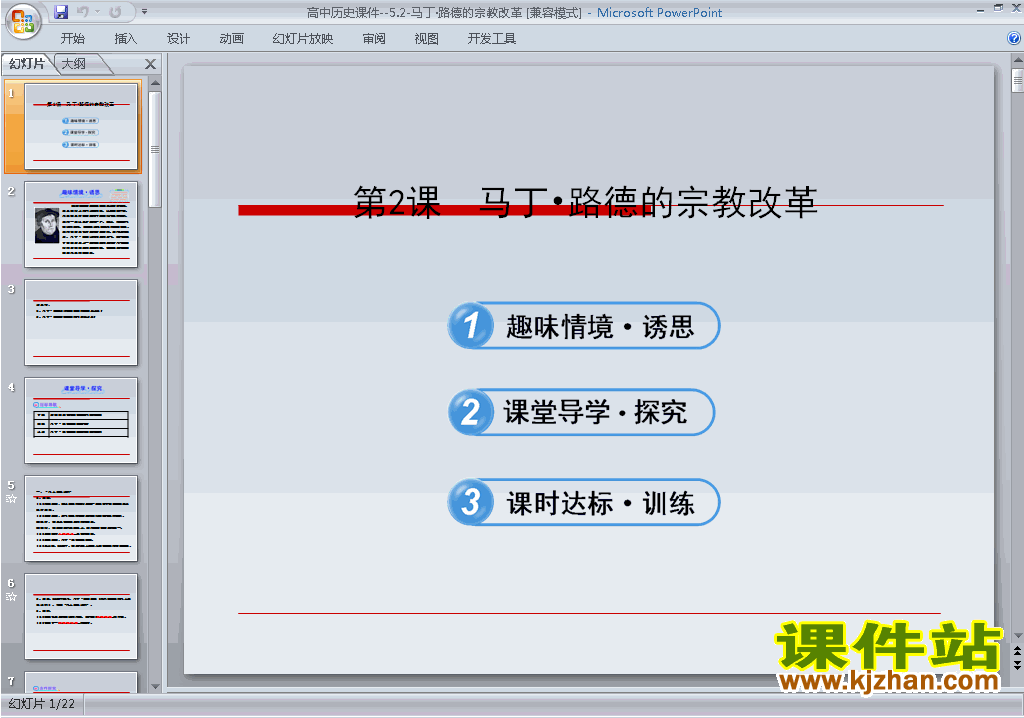1024x718 pixels.
Task: Click the 趣味情境·诱思 button on slide
Action: click(584, 325)
